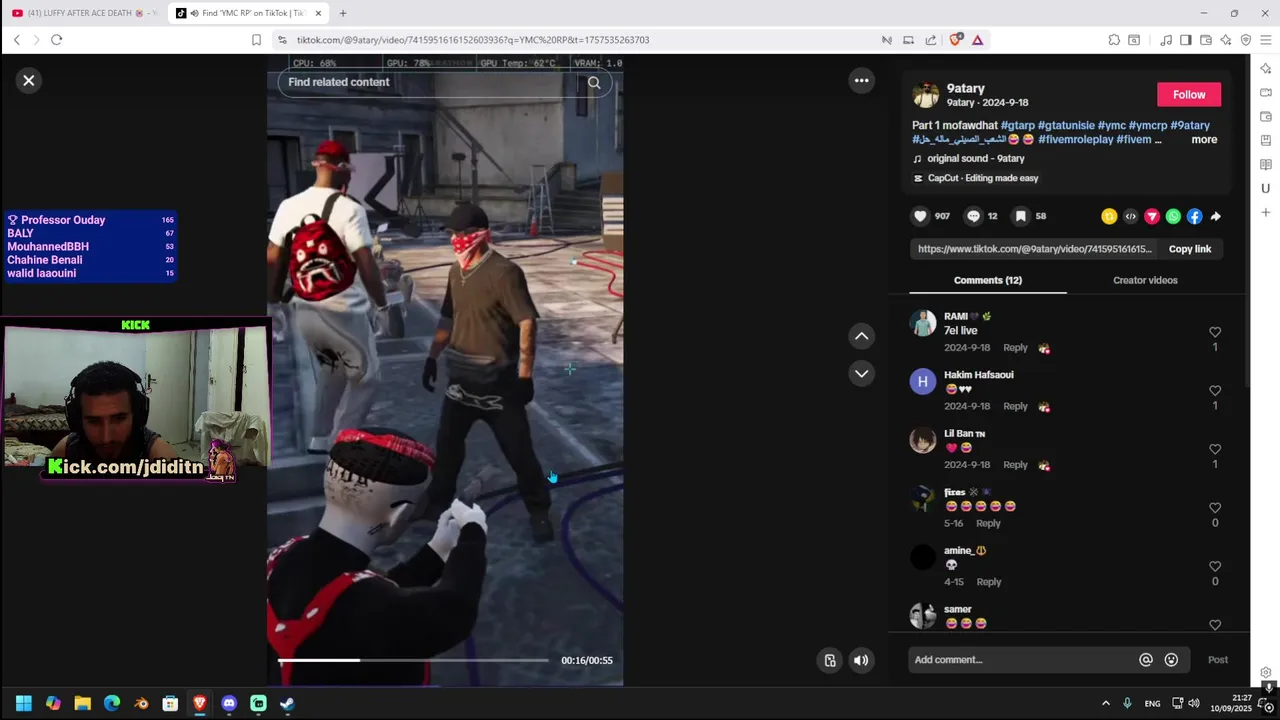Screen dimensions: 1280x720
Task: Go to the next video with down chevron
Action: (x=861, y=373)
